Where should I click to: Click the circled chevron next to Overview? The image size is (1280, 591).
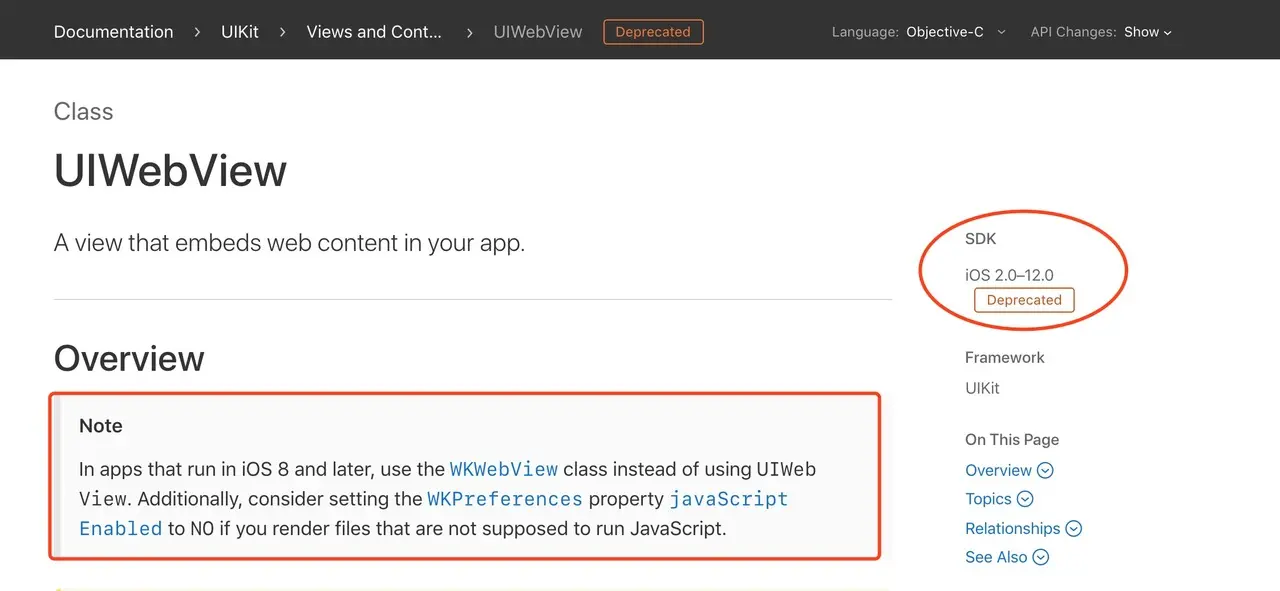[x=1045, y=470]
